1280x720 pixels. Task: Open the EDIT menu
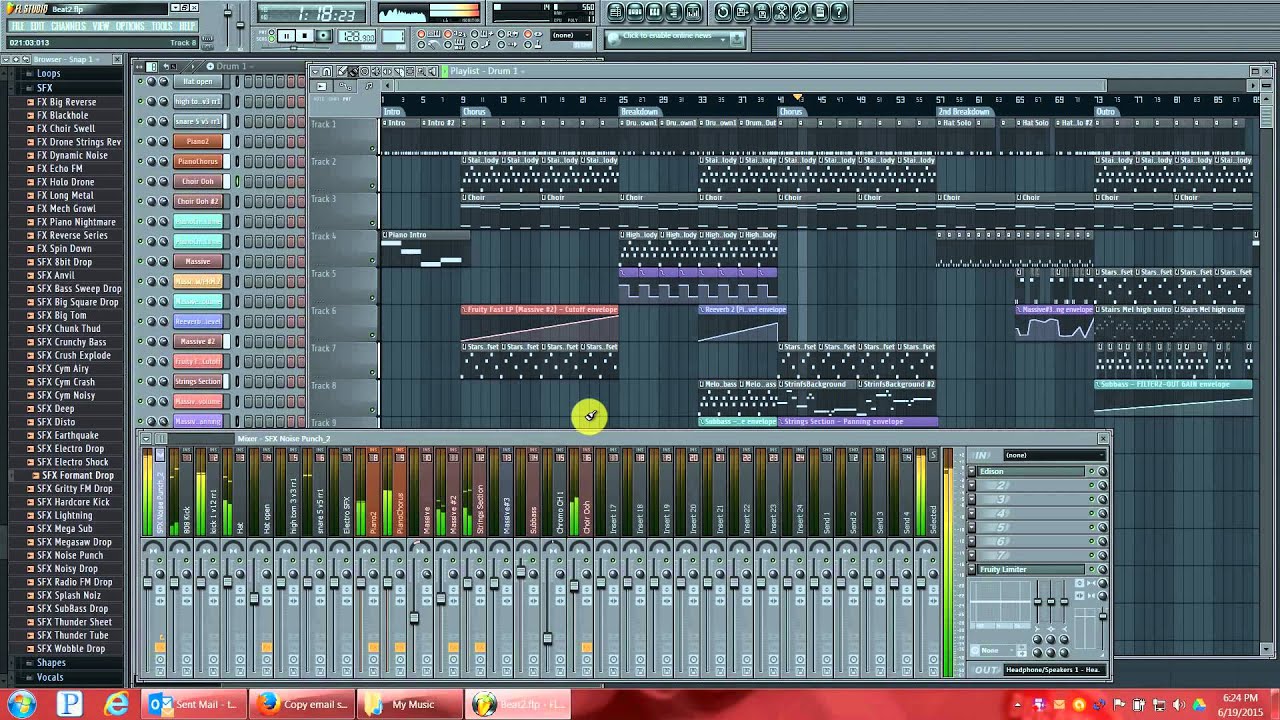(37, 26)
